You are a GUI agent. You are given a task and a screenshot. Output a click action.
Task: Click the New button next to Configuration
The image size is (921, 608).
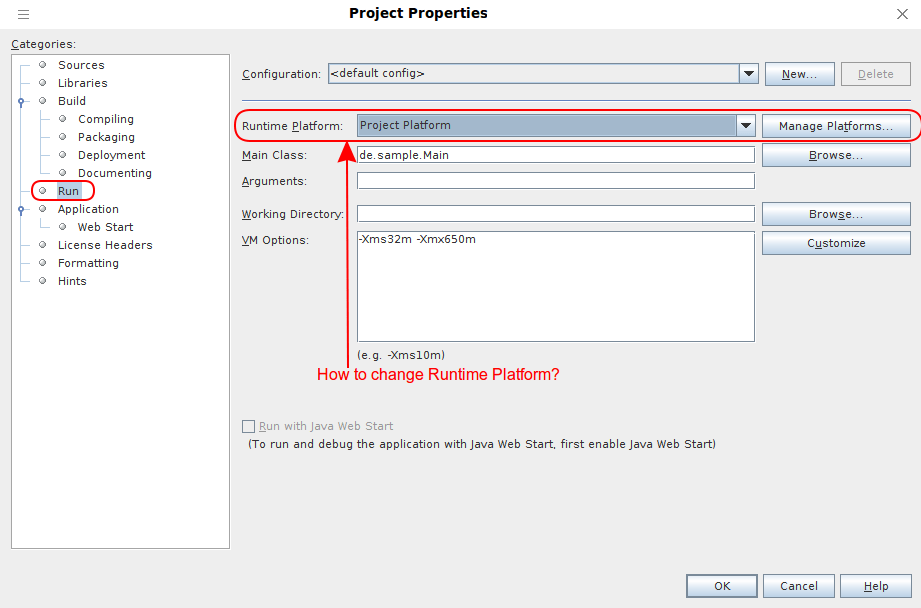click(x=799, y=73)
